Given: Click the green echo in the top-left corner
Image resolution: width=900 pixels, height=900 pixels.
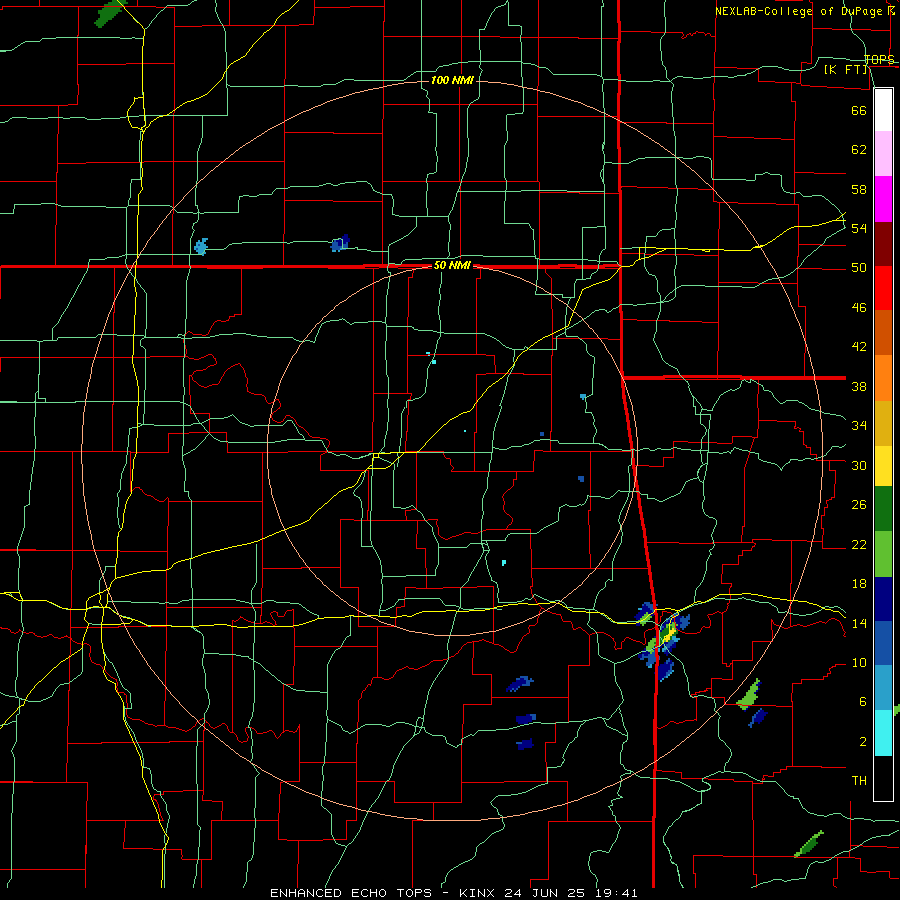Looking at the screenshot, I should click(x=110, y=12).
